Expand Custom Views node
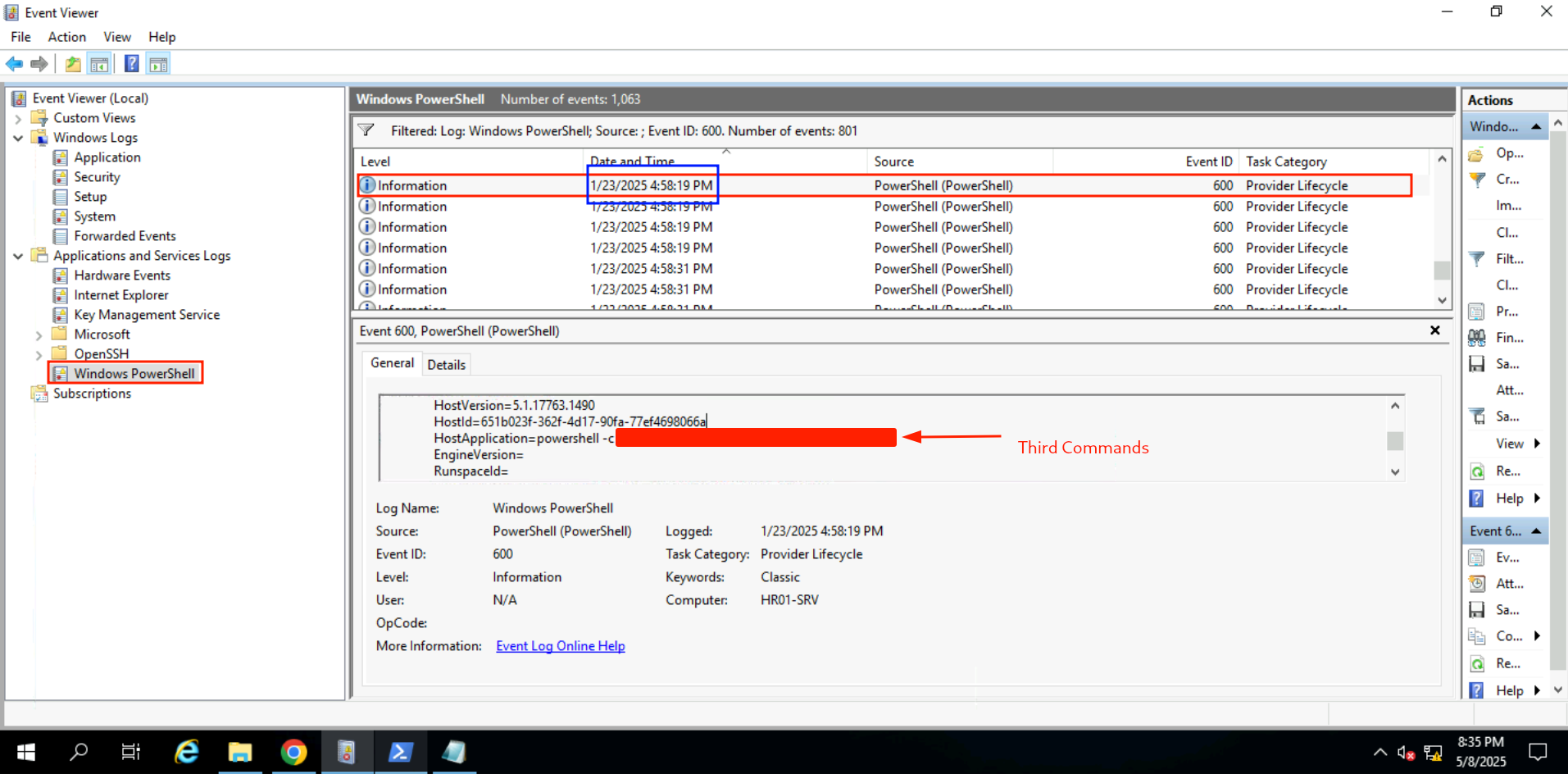1568x774 pixels. tap(18, 119)
